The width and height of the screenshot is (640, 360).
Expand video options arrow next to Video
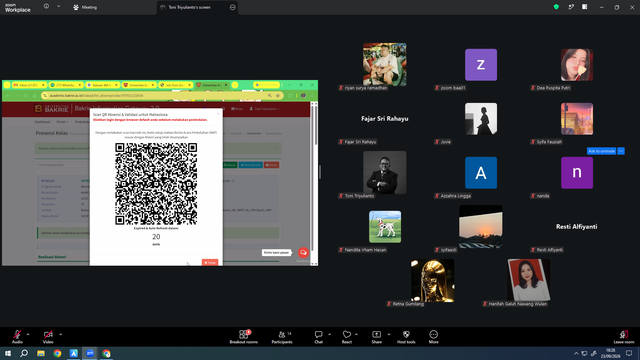point(60,334)
